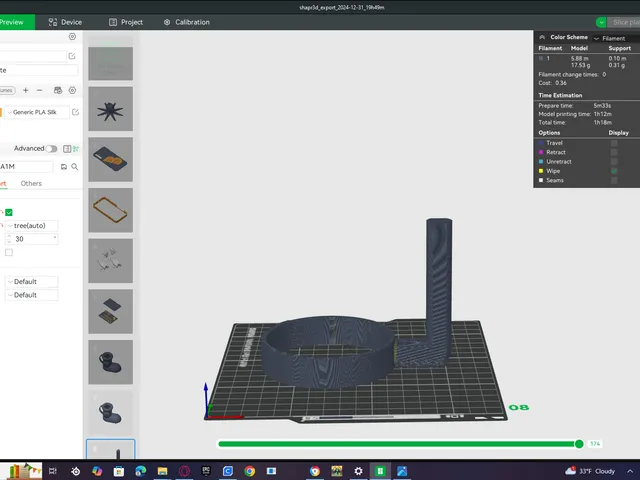Open File Explorer from the taskbar
640x480 pixels.
pos(162,471)
